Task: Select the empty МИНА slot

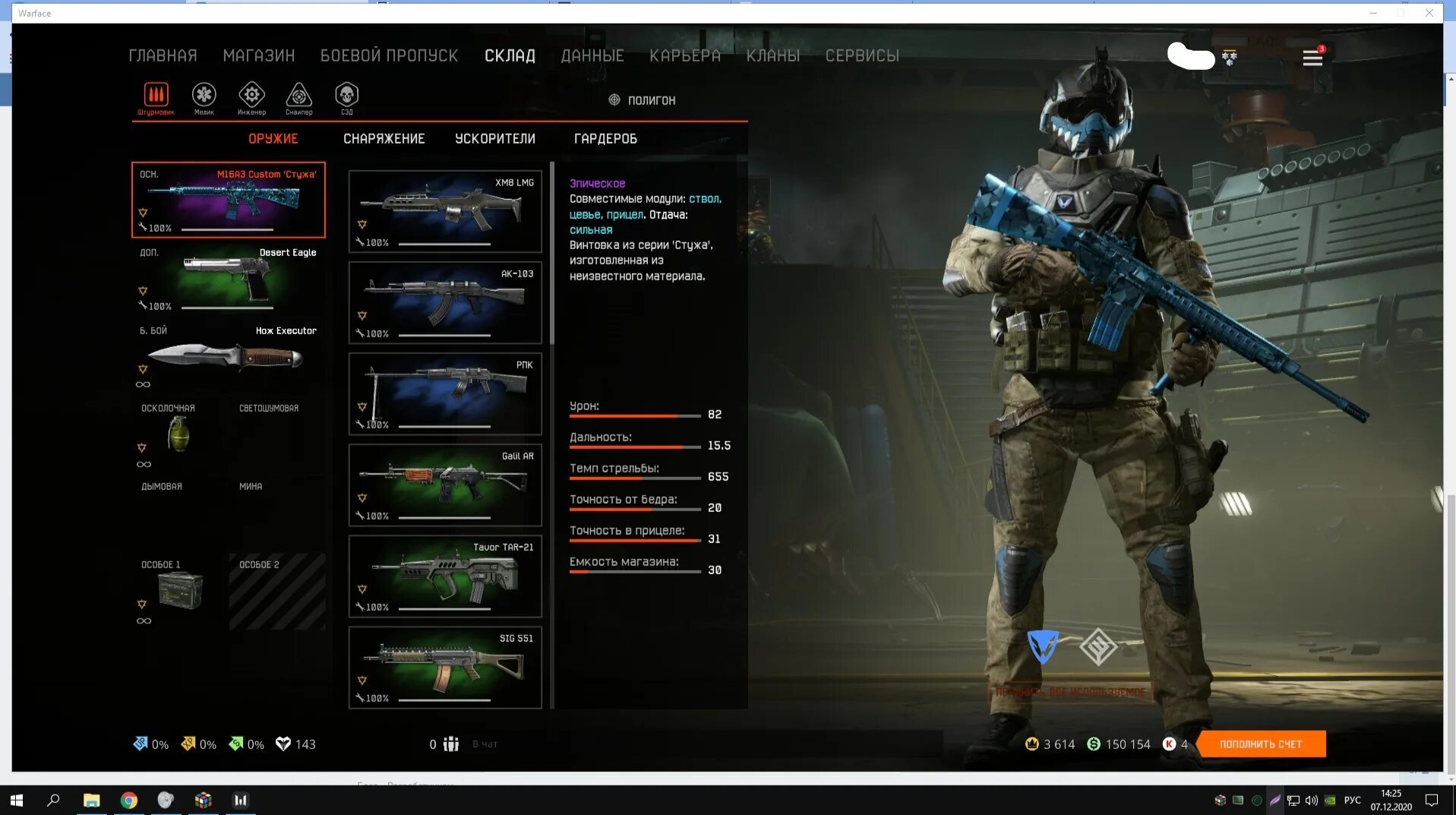Action: coord(277,515)
